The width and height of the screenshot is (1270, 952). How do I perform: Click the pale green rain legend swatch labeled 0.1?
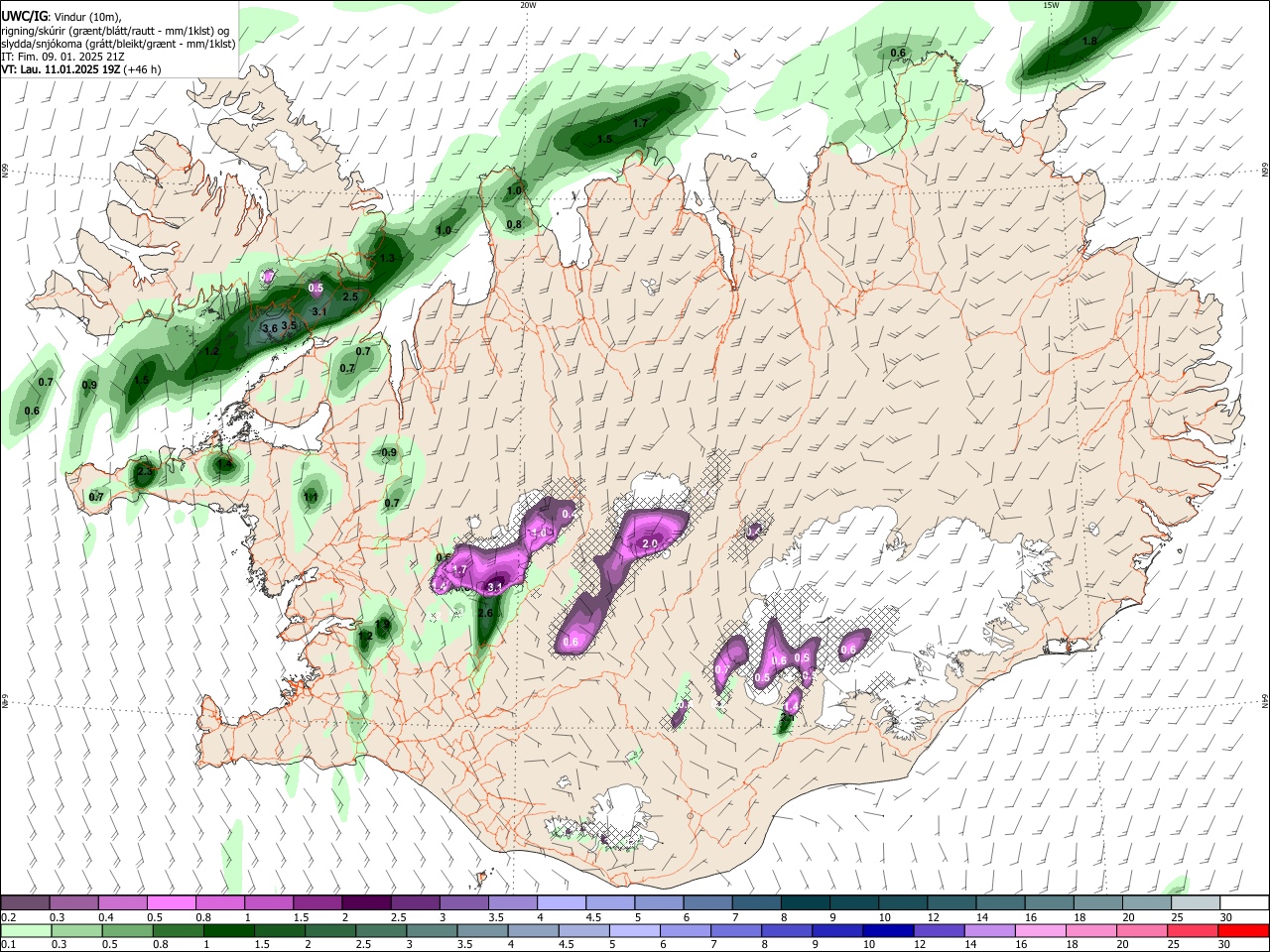pyautogui.click(x=27, y=931)
